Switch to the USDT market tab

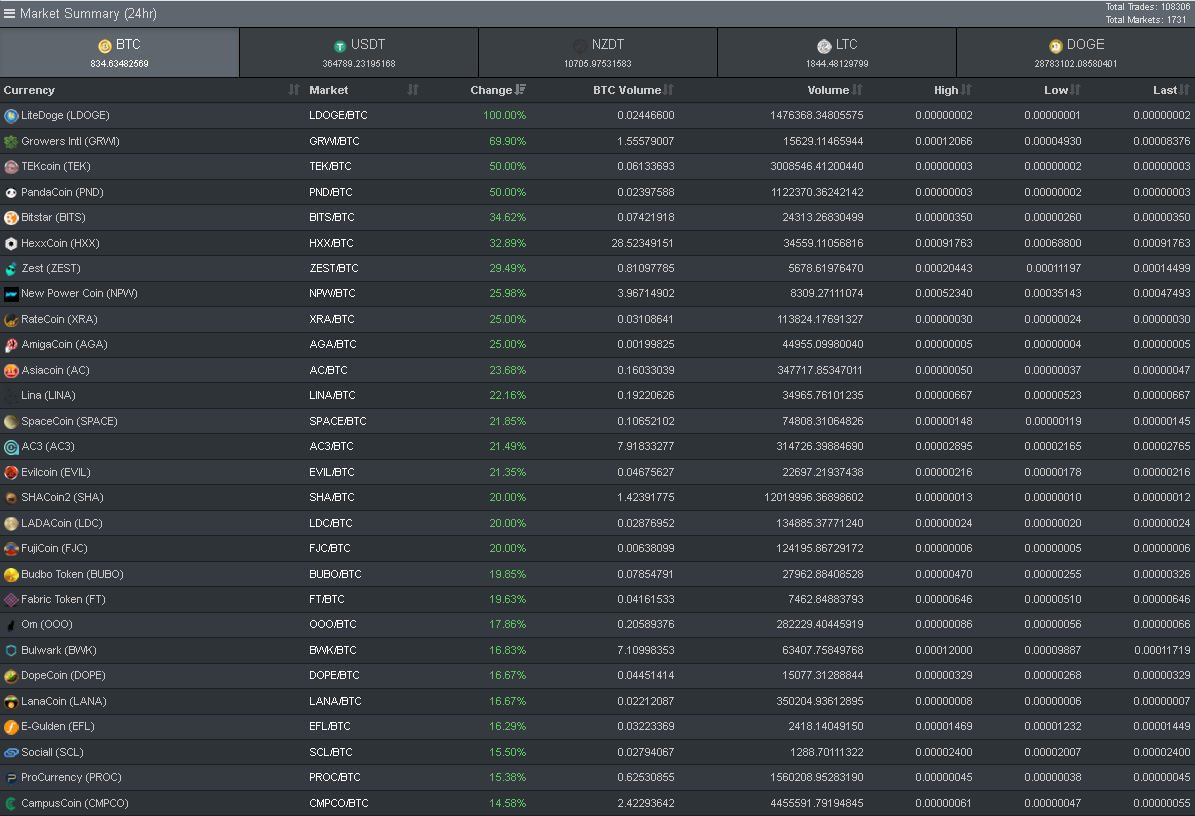[x=358, y=52]
